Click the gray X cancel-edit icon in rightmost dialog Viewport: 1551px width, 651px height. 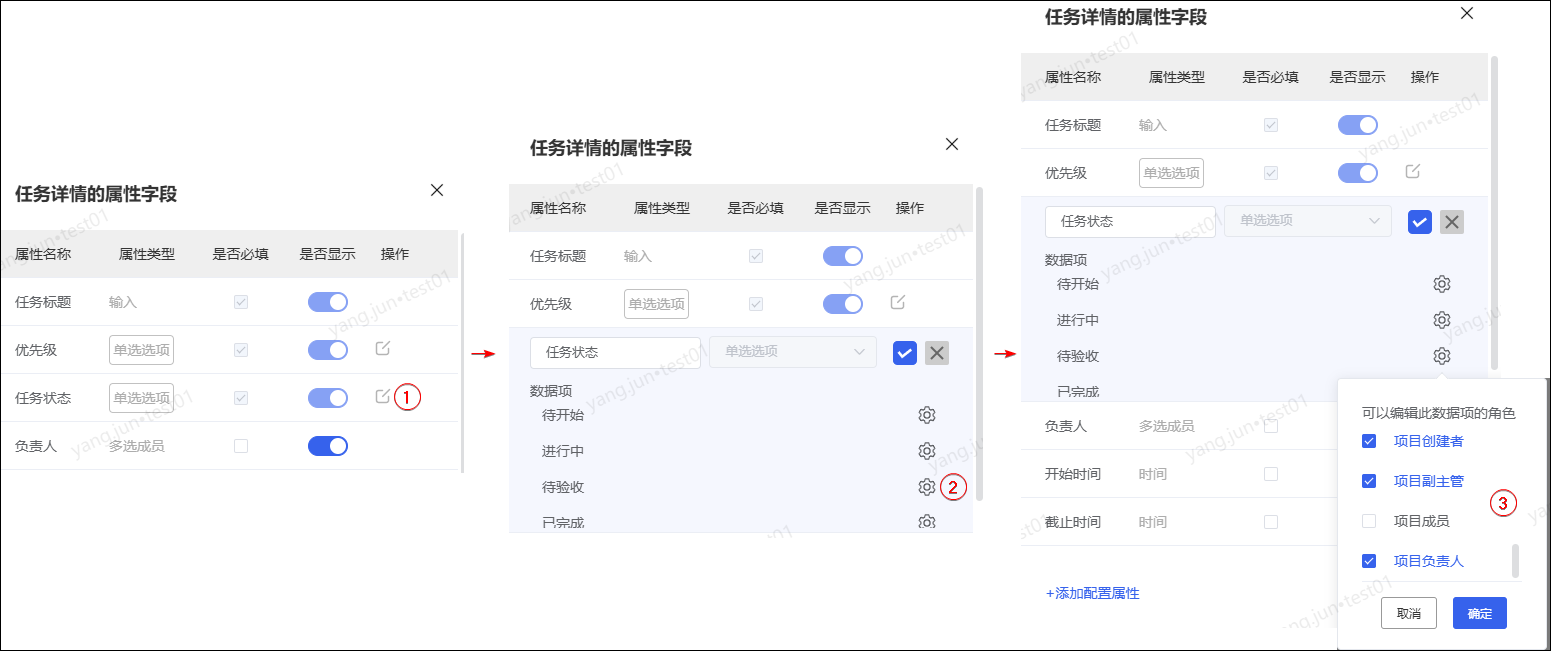coord(1451,222)
